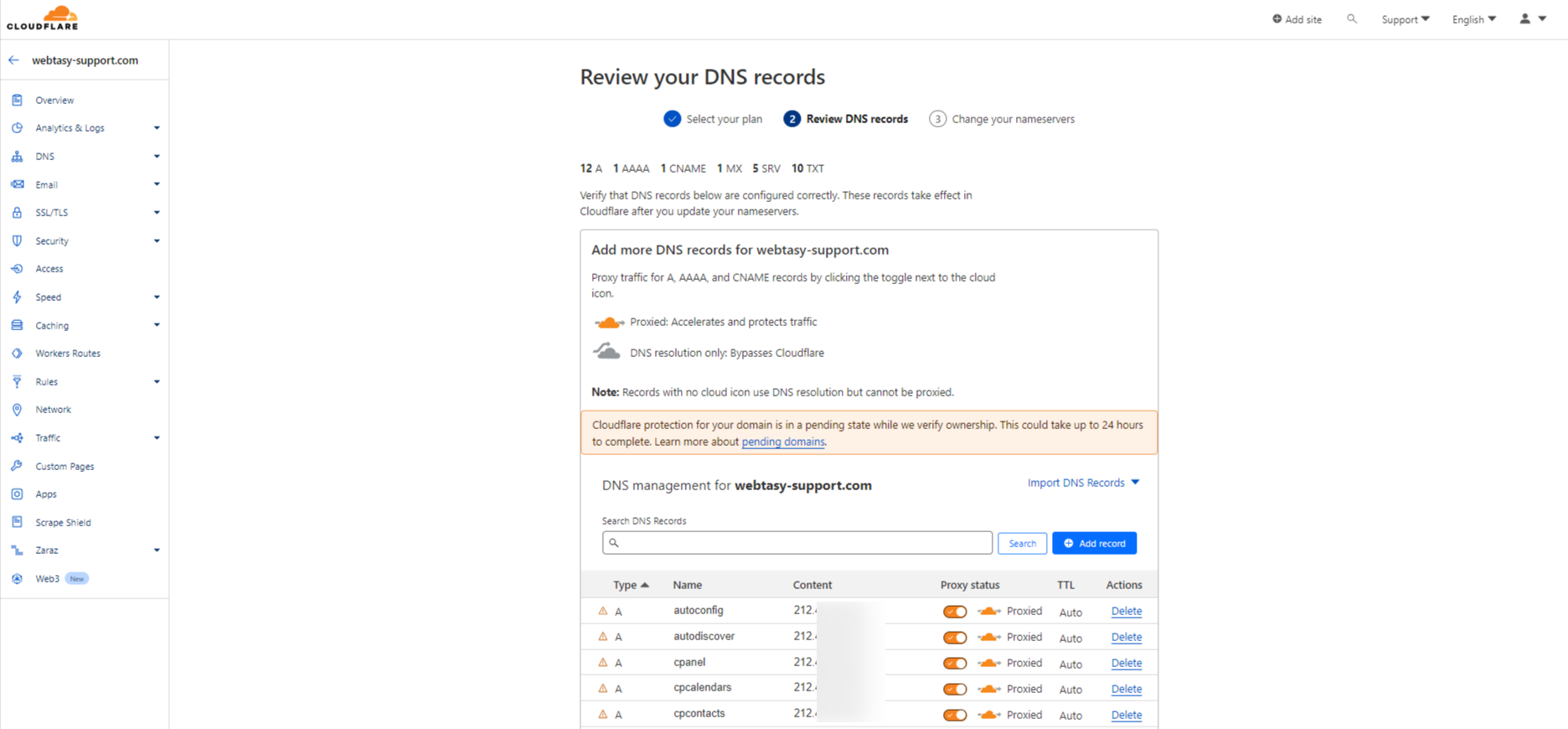Click the Name column header

coord(688,585)
